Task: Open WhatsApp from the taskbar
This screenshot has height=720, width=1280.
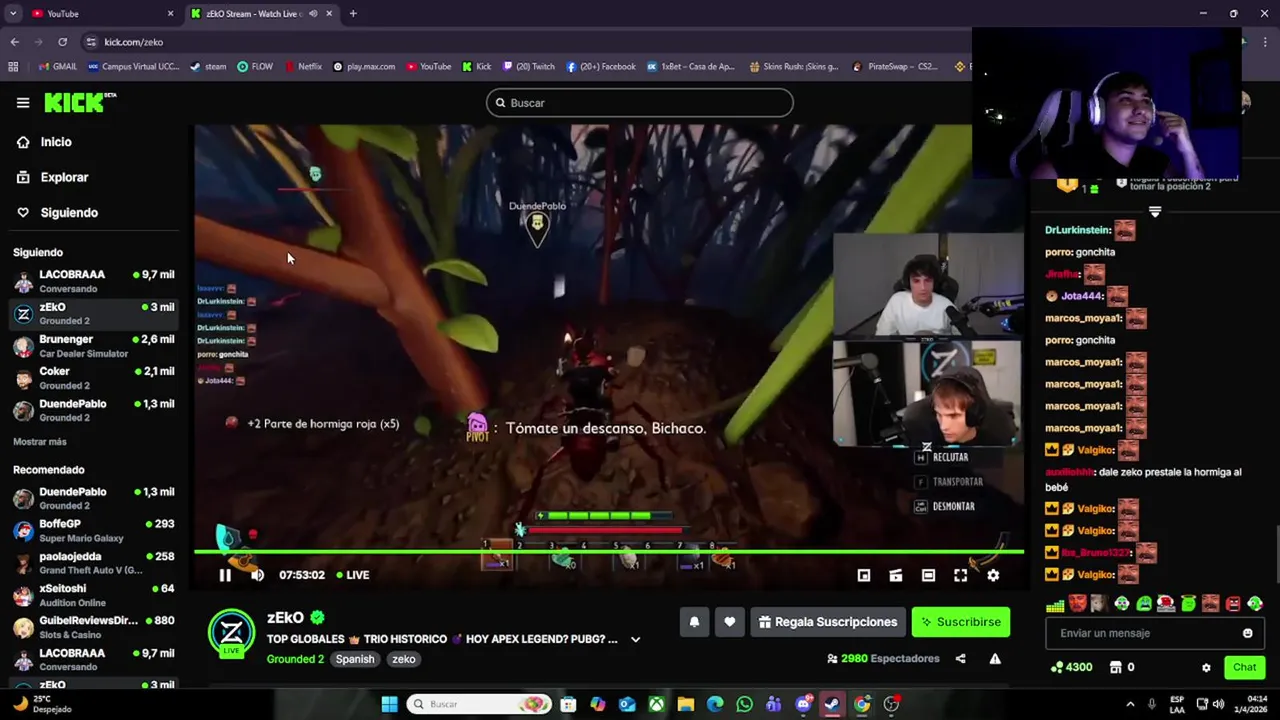Action: point(744,704)
